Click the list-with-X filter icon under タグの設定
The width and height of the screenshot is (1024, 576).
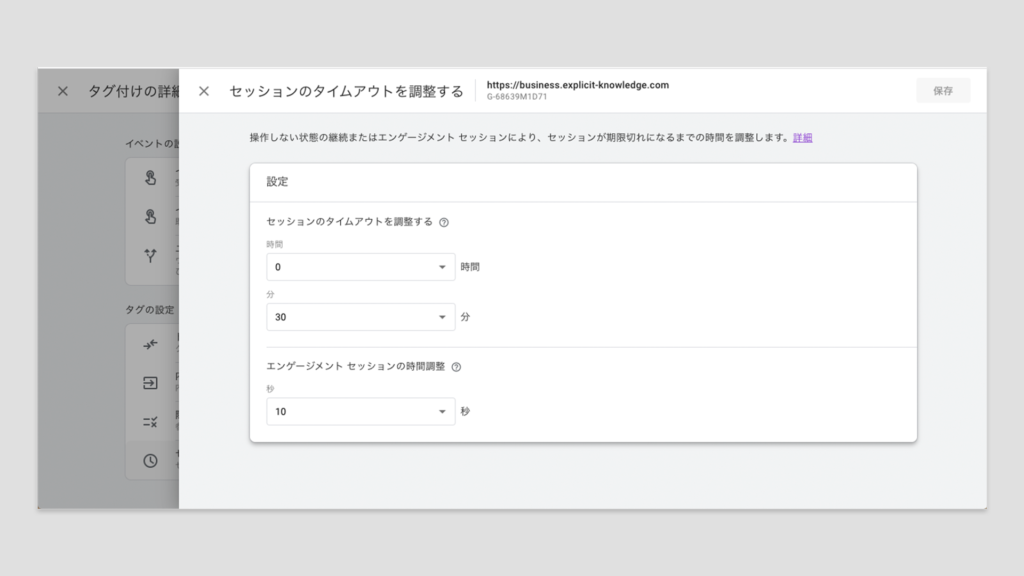(x=150, y=422)
